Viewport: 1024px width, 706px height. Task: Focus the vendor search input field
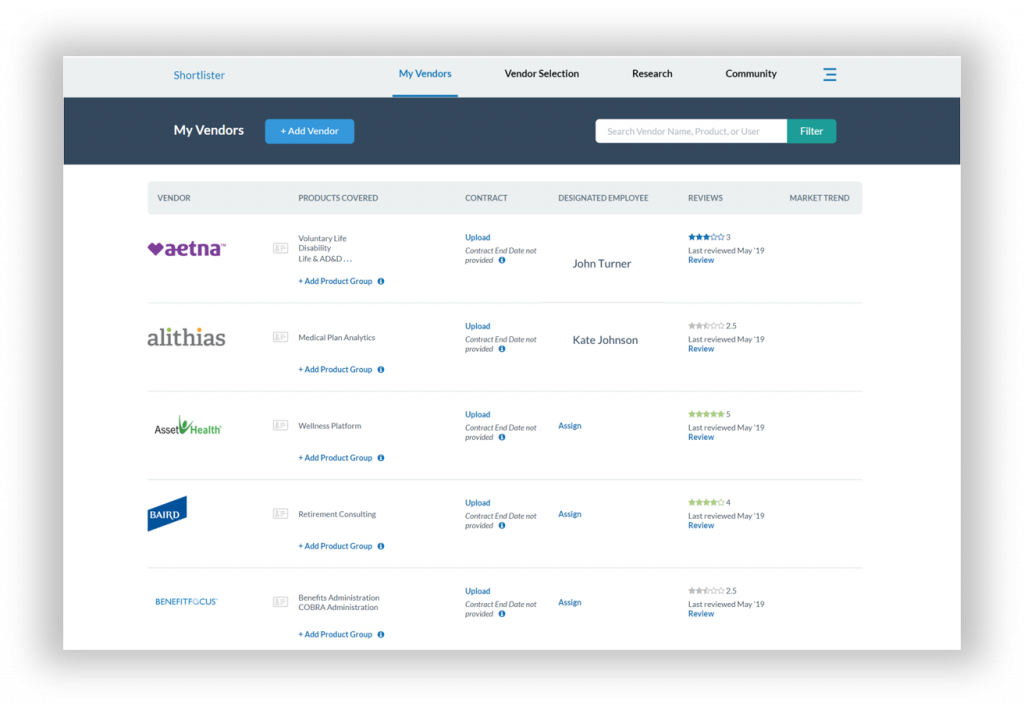pos(691,131)
